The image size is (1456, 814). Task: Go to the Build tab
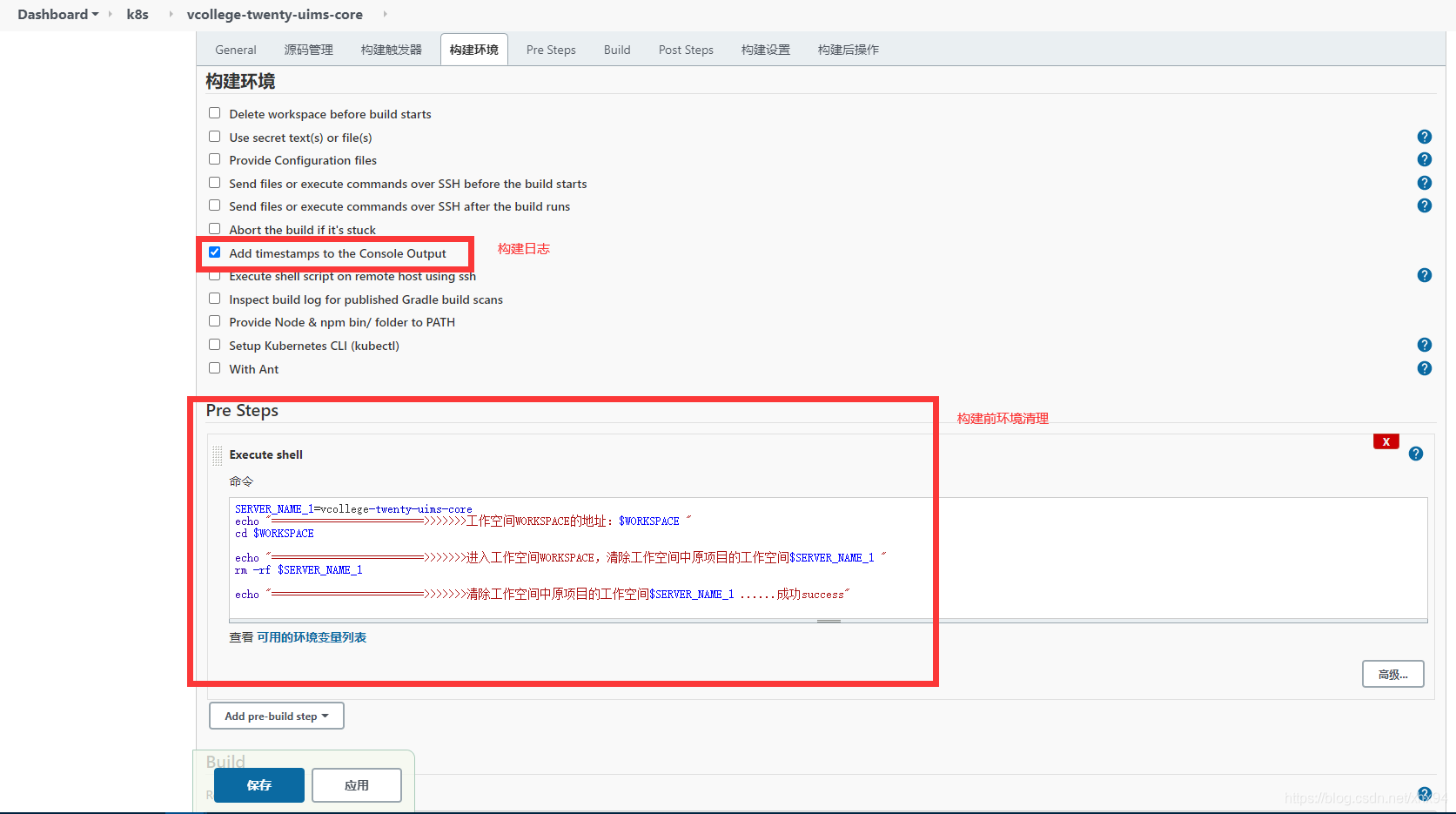617,50
